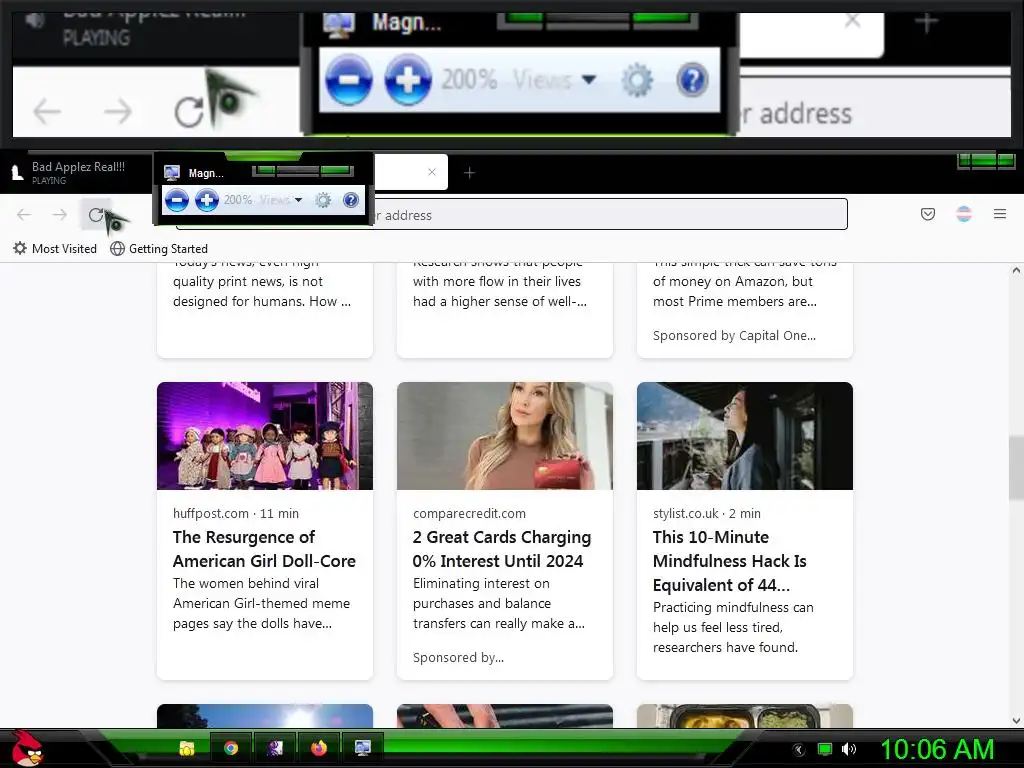Image resolution: width=1024 pixels, height=768 pixels.
Task: Click the Magnifier window title icon
Action: point(172,172)
